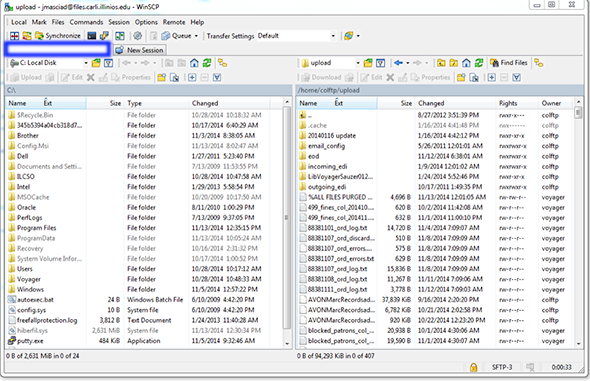The image size is (590, 381).
Task: Select autoexec.bat file
Action: pyautogui.click(x=35, y=300)
